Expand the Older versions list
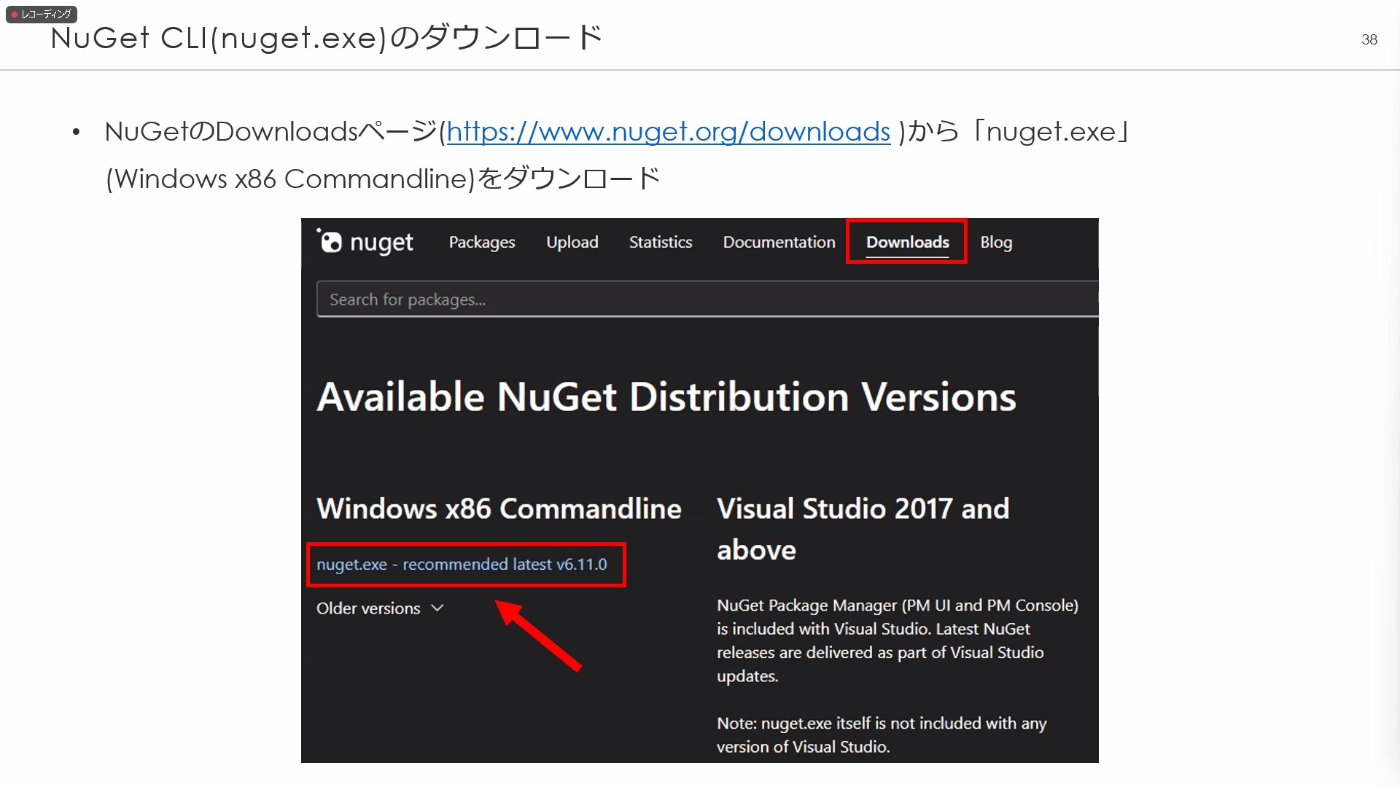 [380, 608]
